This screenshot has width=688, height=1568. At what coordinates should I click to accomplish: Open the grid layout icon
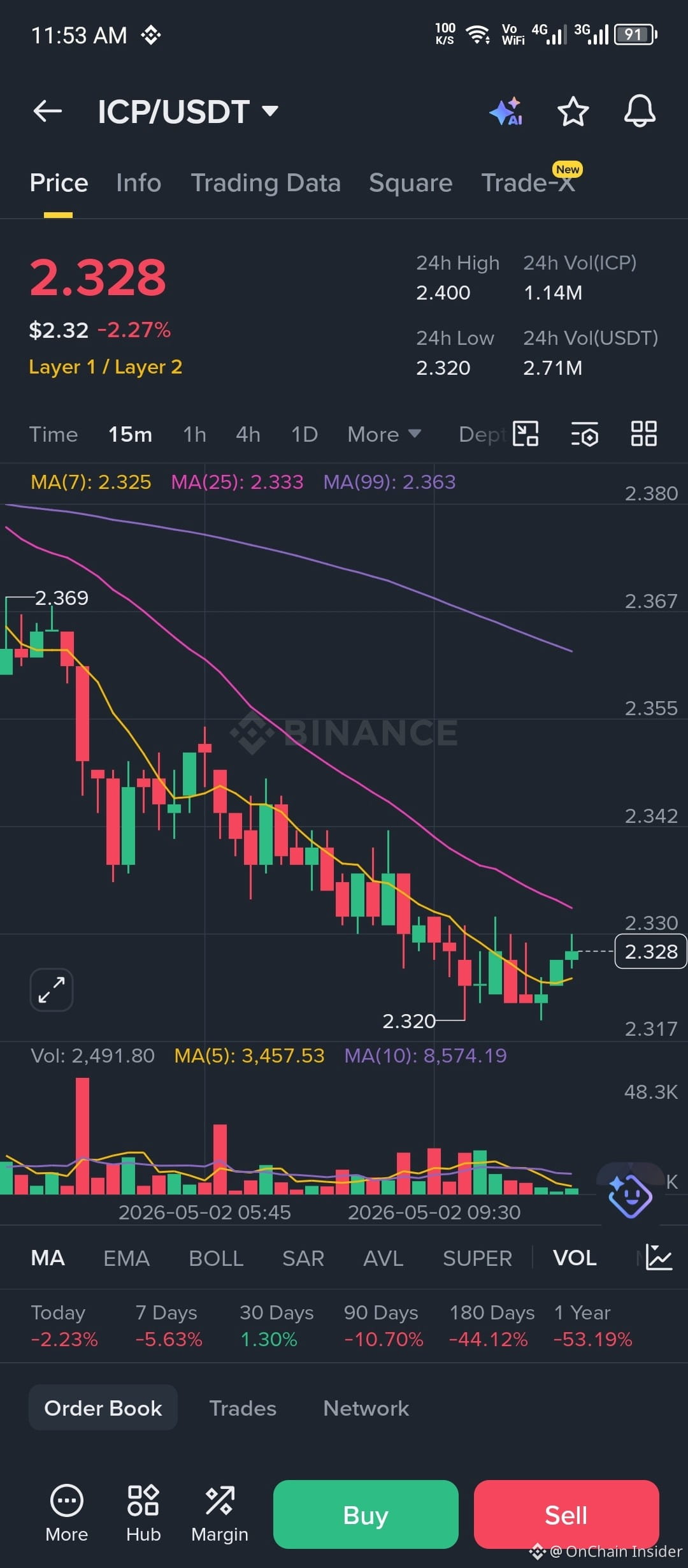click(x=643, y=434)
